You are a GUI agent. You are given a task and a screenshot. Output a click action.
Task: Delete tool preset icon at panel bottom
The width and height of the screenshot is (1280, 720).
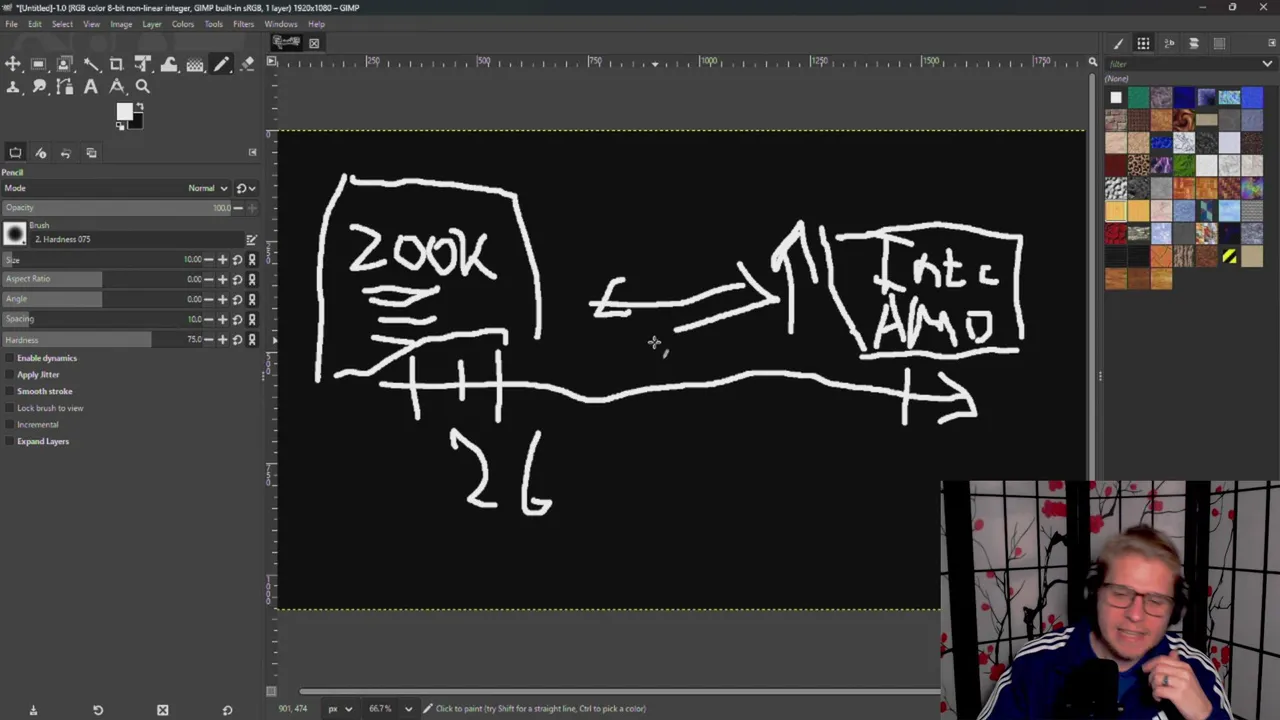click(x=162, y=710)
